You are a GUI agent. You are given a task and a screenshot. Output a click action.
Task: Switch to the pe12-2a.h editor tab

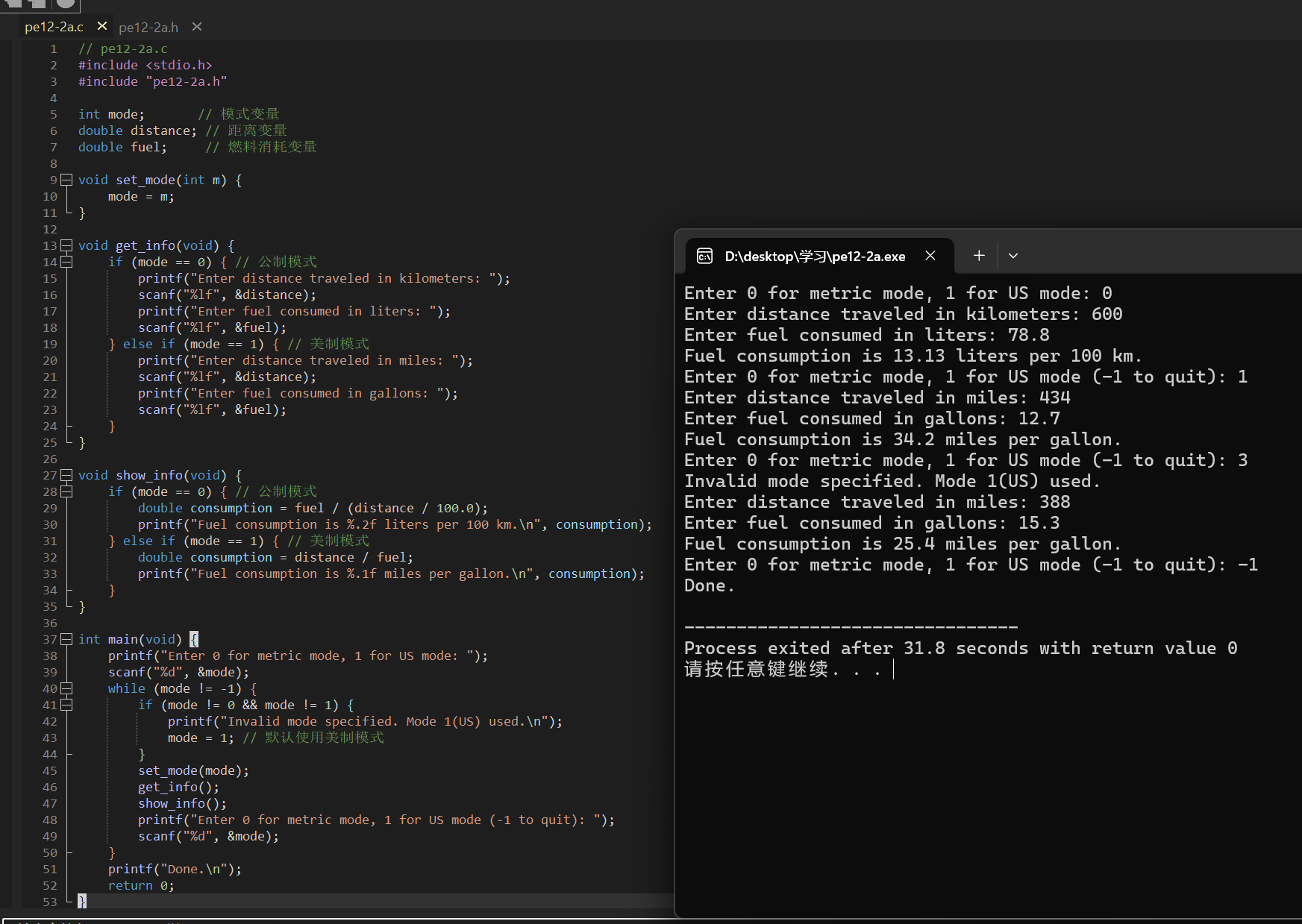click(x=148, y=28)
